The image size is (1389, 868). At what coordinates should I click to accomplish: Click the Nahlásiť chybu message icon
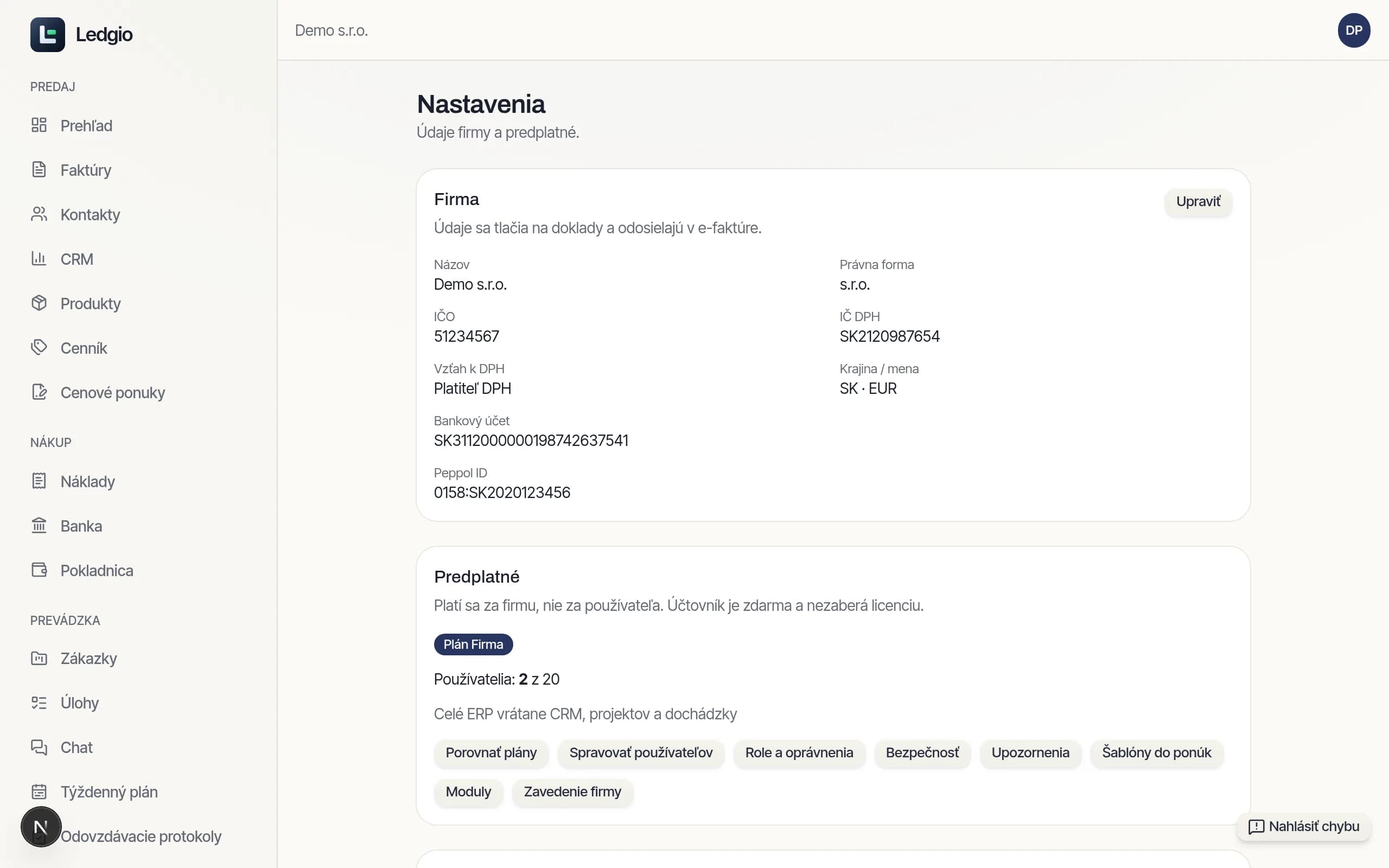(x=1256, y=827)
